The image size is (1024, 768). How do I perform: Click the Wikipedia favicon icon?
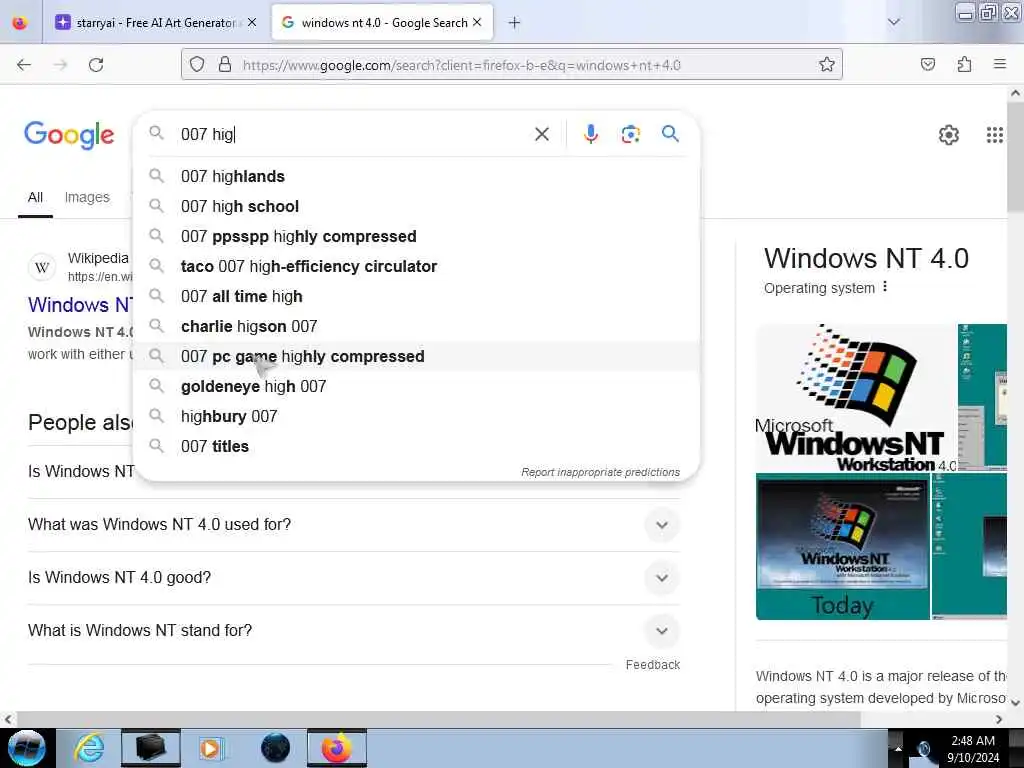click(42, 267)
